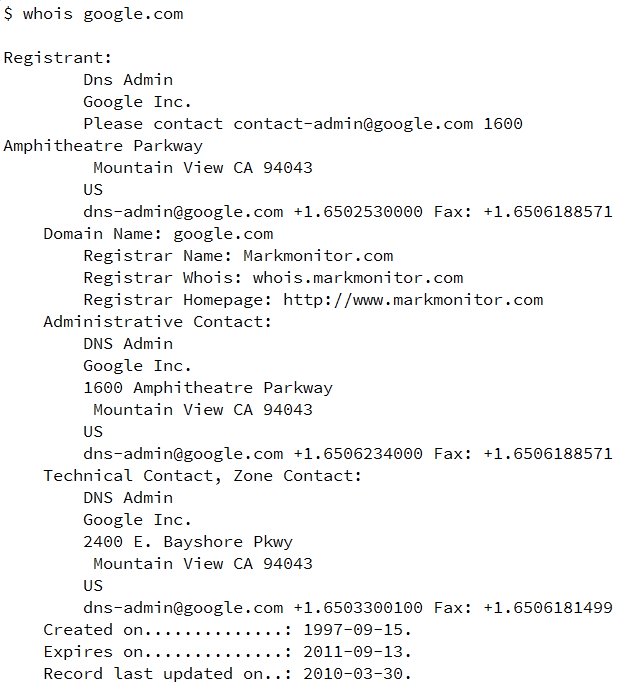625x691 pixels.
Task: Click the creation date 1997-09-15
Action: [x=357, y=630]
